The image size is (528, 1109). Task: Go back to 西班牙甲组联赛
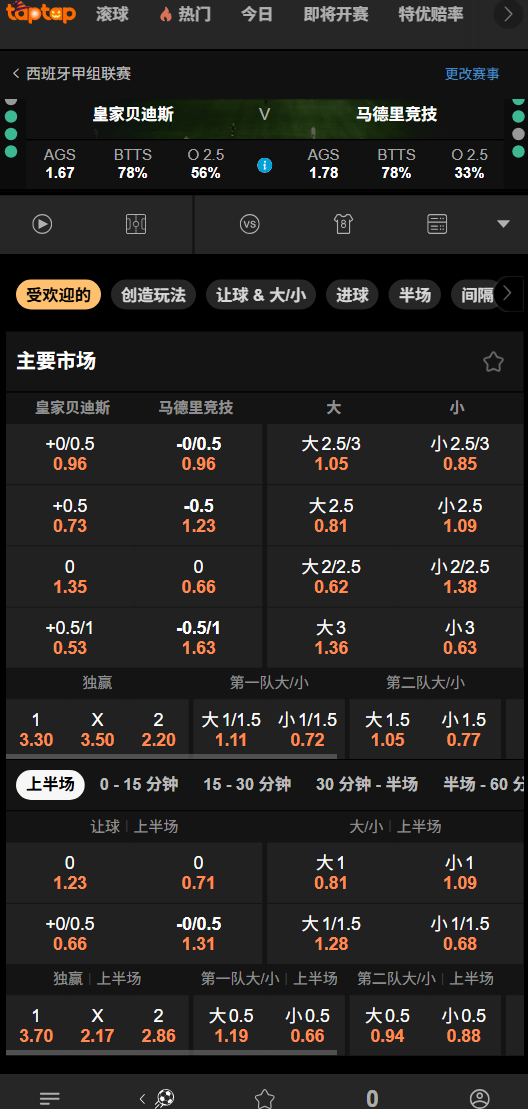point(71,74)
